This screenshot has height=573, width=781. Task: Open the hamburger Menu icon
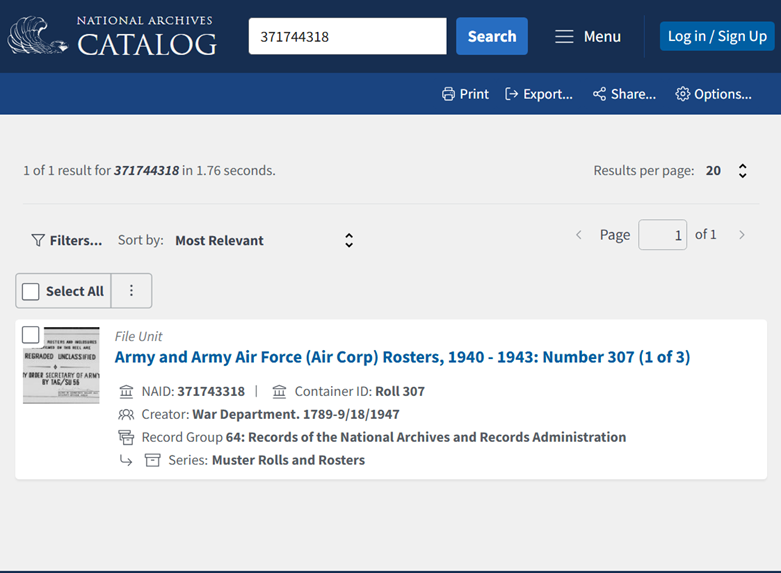pos(564,37)
